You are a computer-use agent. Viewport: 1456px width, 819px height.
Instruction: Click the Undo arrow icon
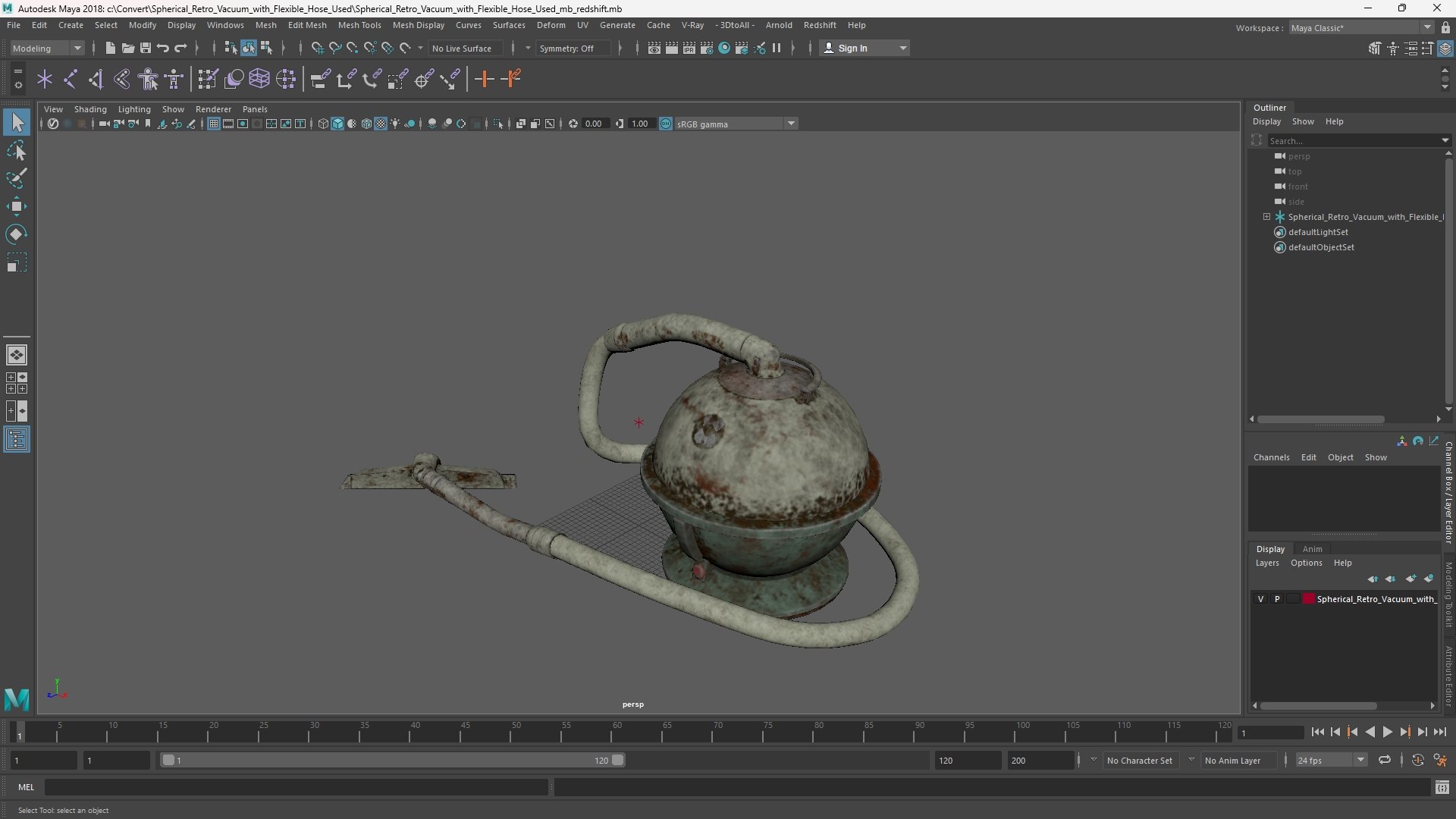tap(162, 48)
